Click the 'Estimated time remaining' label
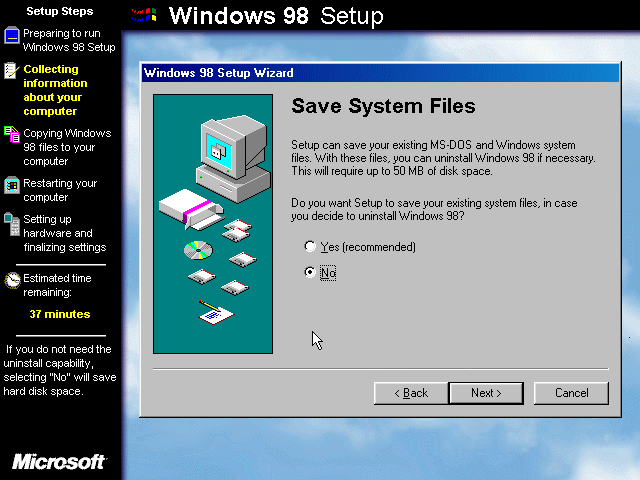 pos(57,285)
